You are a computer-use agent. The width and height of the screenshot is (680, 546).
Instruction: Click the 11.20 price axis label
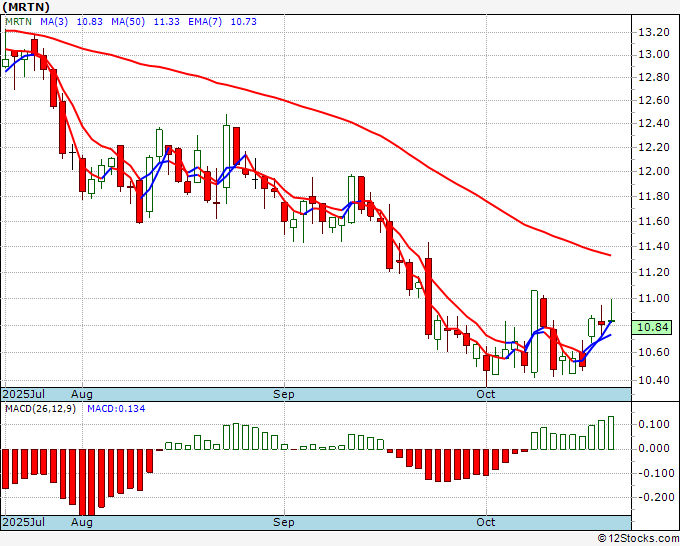pyautogui.click(x=654, y=272)
